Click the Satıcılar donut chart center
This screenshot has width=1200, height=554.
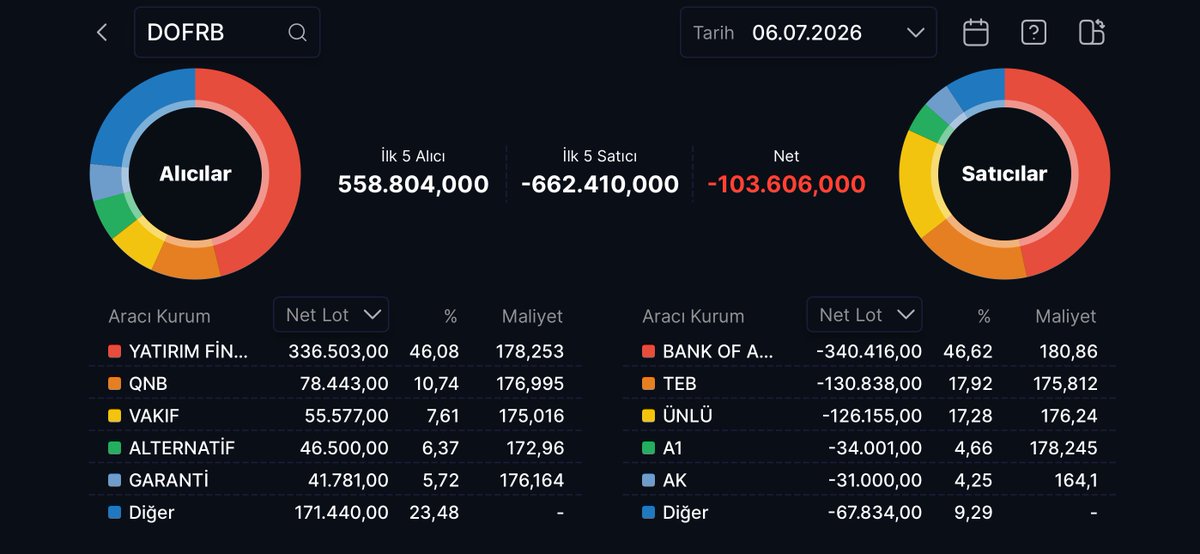[x=1004, y=174]
